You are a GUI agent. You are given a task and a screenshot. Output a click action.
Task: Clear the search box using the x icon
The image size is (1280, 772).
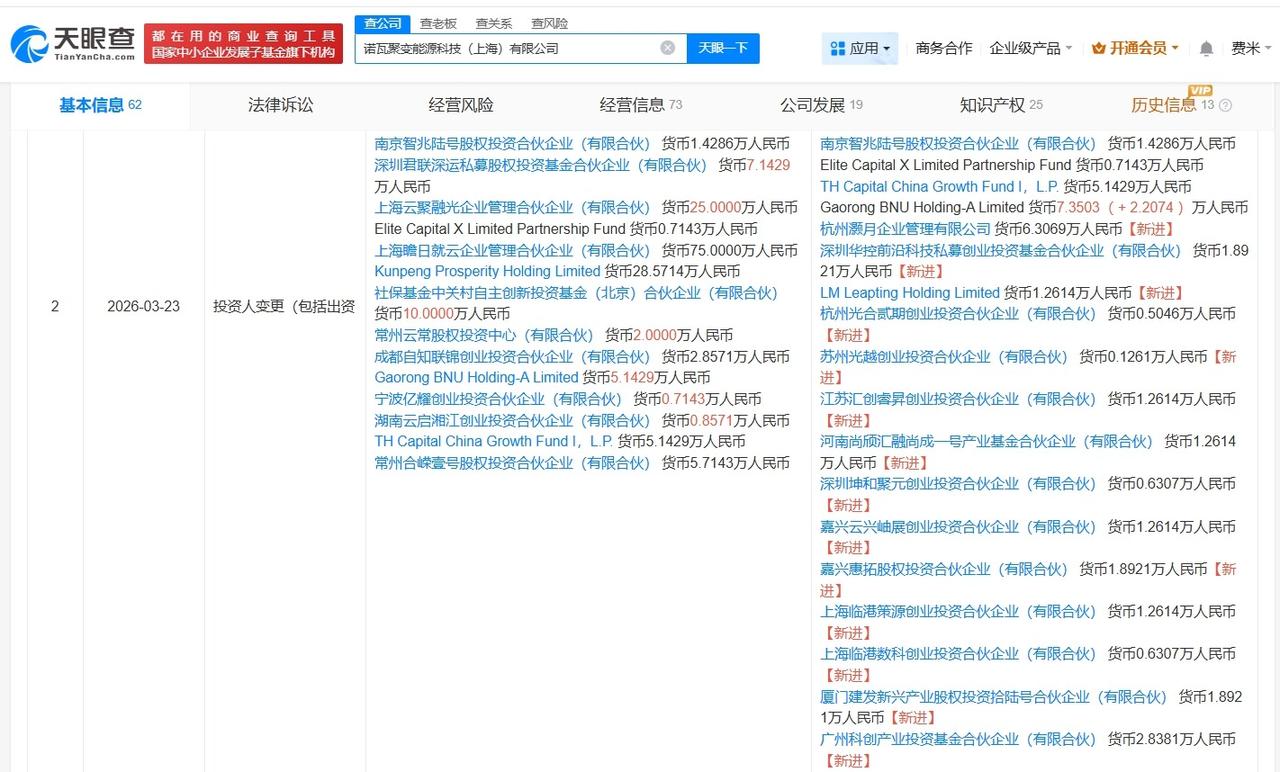pyautogui.click(x=667, y=47)
